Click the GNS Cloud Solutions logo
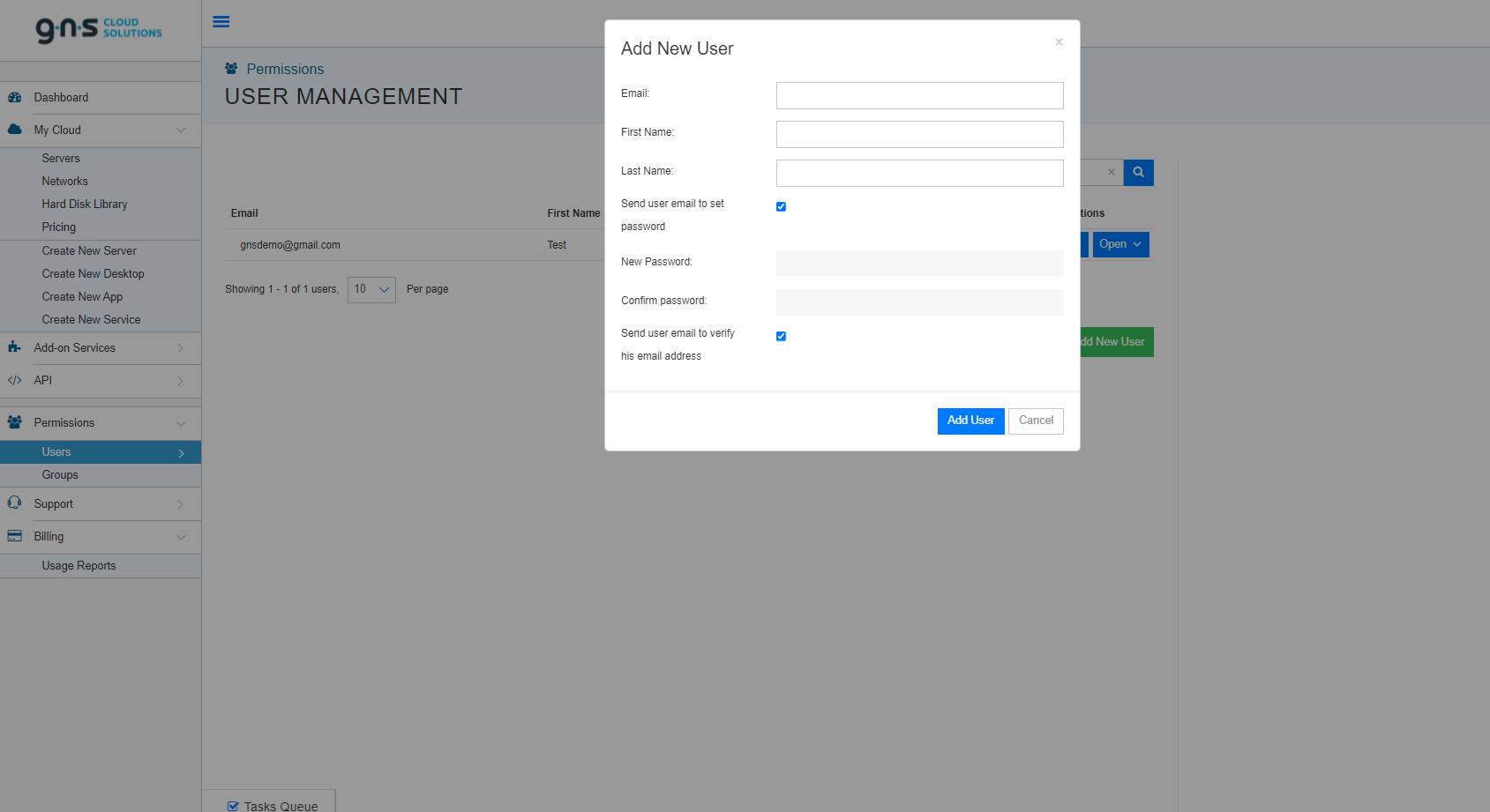1490x812 pixels. (x=99, y=29)
